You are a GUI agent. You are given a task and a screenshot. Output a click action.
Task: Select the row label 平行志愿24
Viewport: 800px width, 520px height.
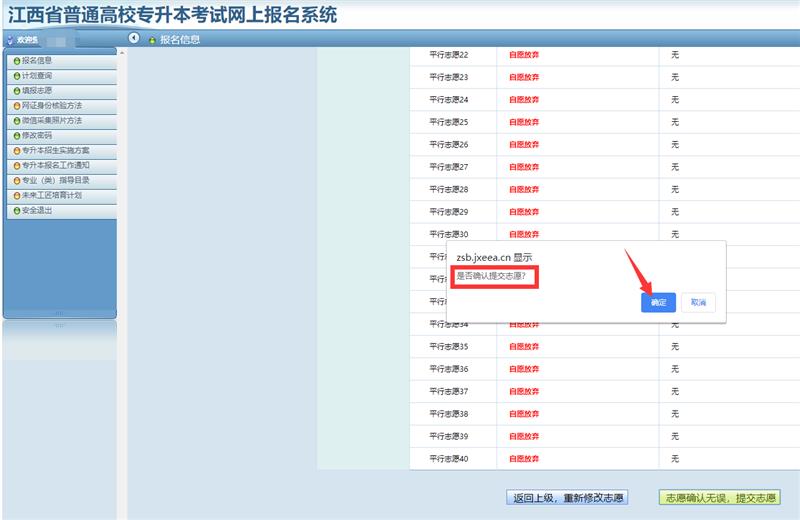coord(448,100)
